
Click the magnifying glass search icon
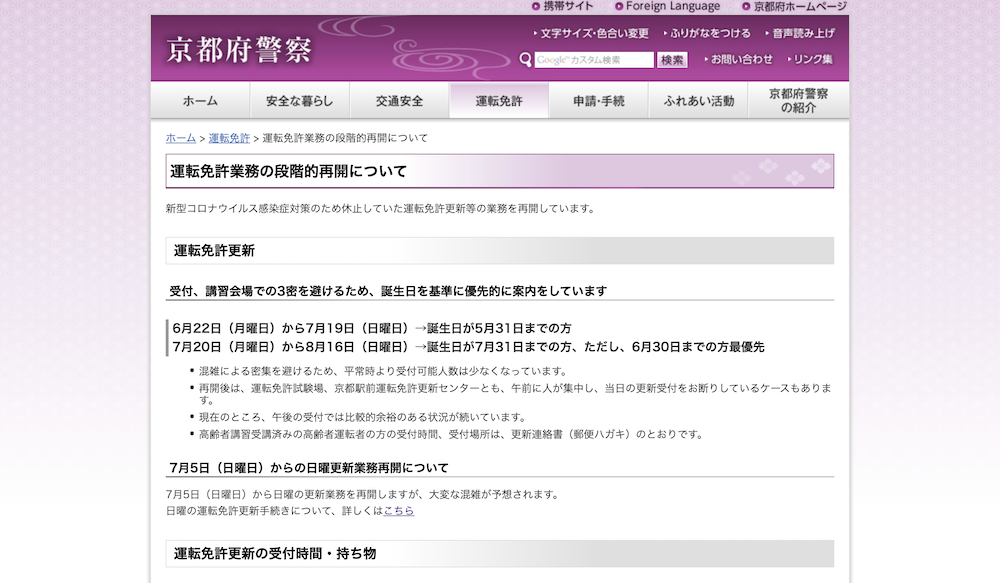(526, 60)
